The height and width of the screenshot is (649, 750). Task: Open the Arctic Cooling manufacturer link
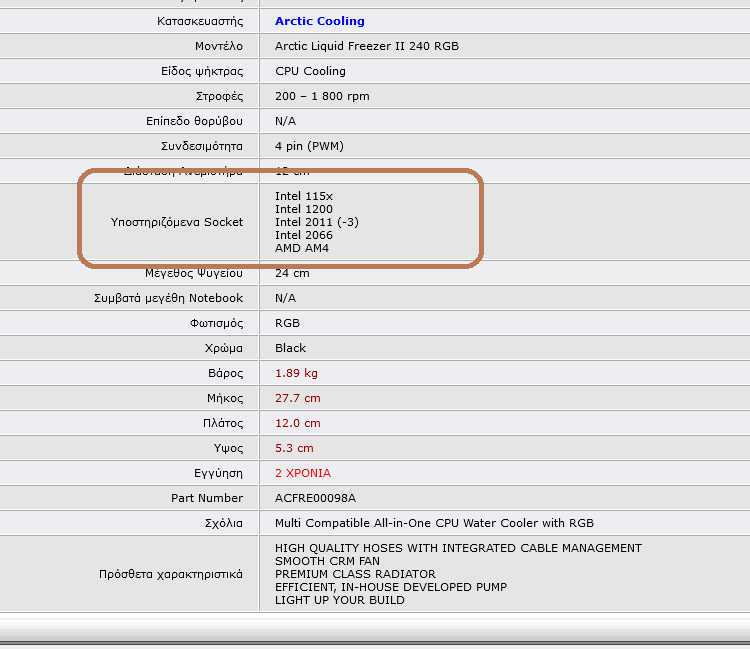coord(320,21)
